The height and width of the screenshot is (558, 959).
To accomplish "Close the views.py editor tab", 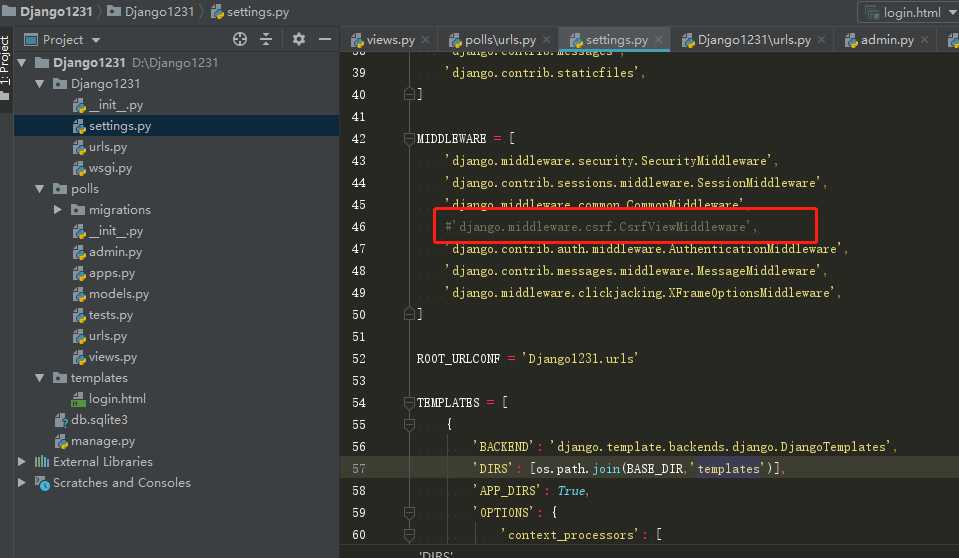I will click(426, 41).
